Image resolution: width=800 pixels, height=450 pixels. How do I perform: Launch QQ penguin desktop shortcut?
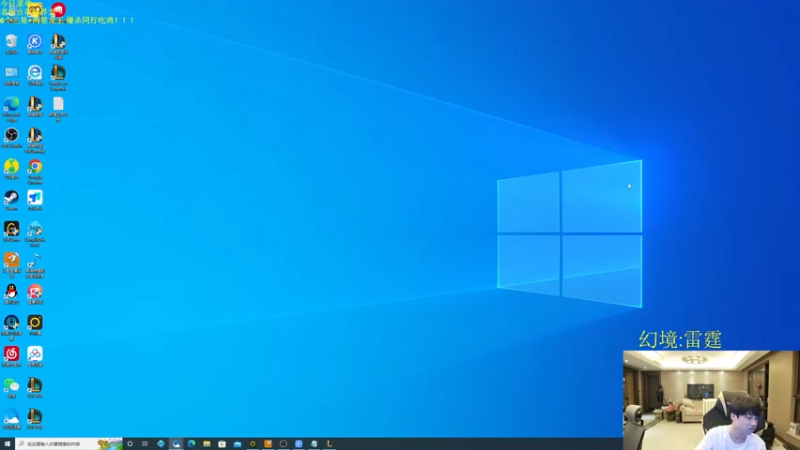(11, 294)
